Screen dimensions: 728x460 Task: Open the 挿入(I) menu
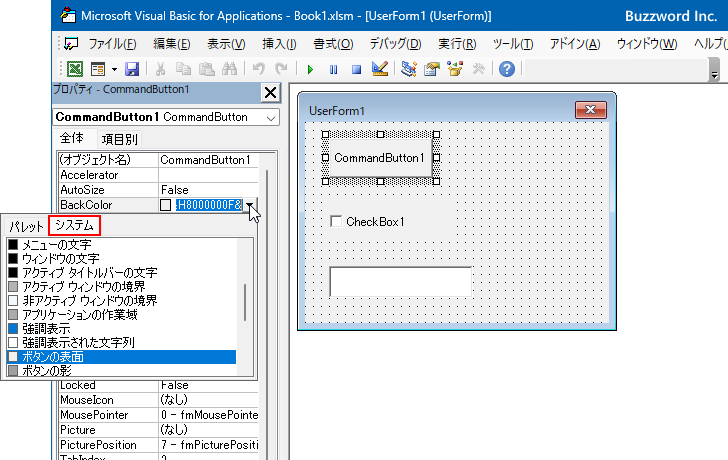coord(279,44)
